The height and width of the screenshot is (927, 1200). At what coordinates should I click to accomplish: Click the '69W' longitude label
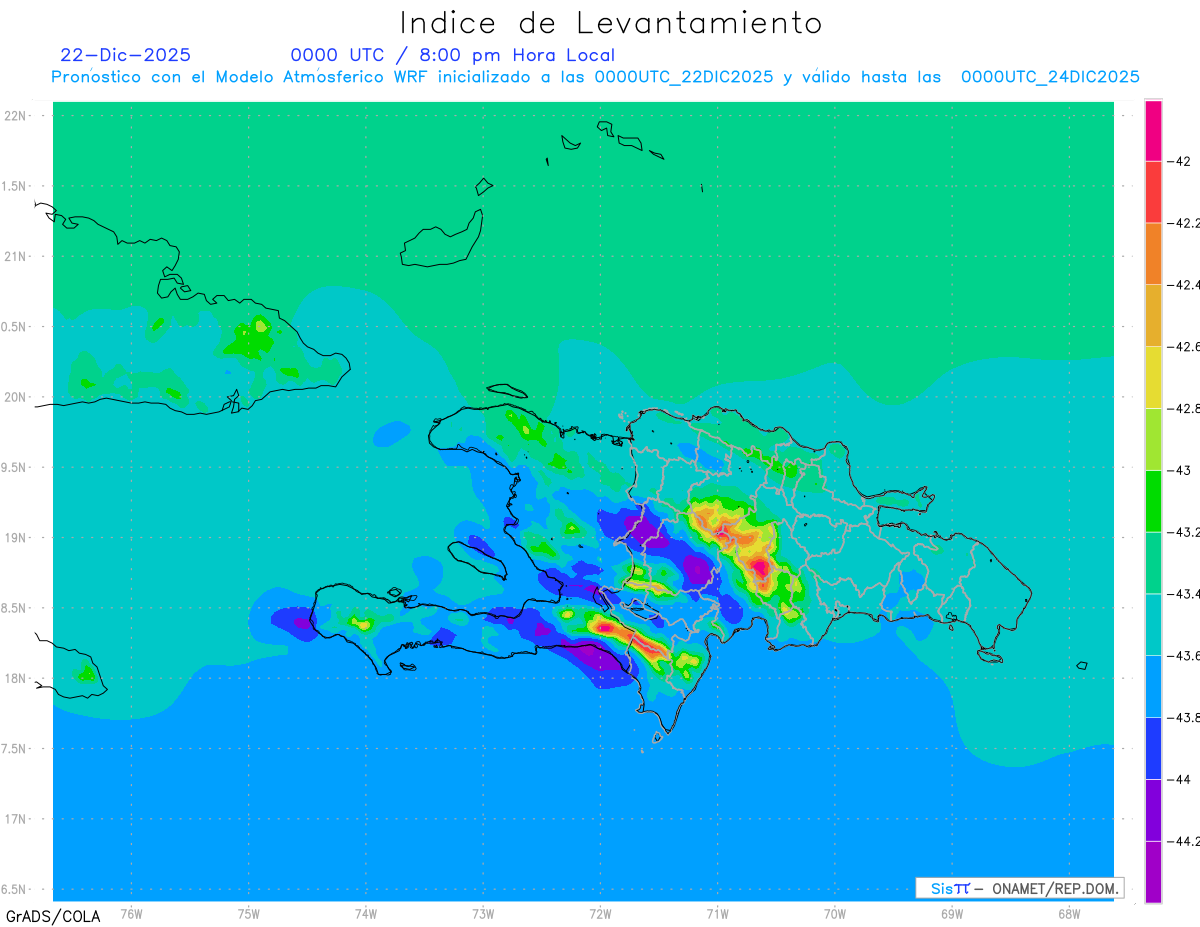pyautogui.click(x=952, y=915)
